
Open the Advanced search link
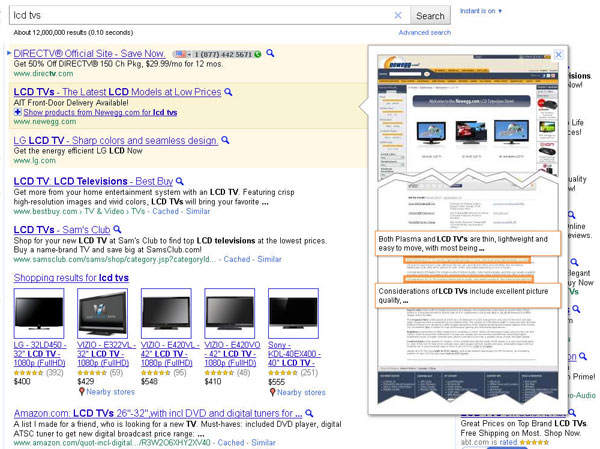(x=424, y=33)
